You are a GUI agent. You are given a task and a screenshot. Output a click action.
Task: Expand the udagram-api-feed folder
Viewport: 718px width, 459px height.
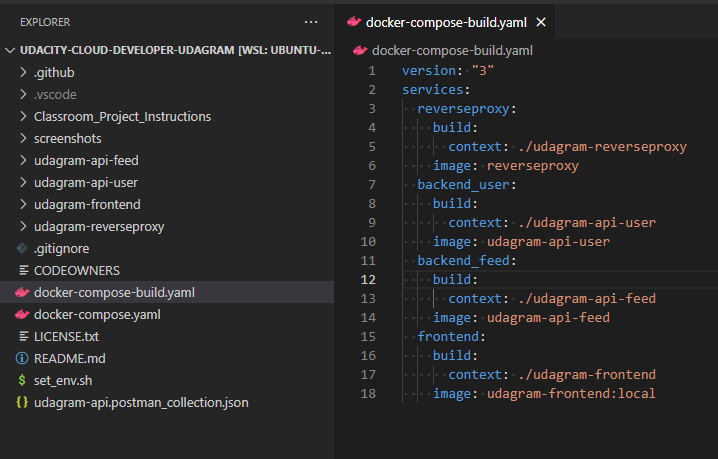coord(23,160)
